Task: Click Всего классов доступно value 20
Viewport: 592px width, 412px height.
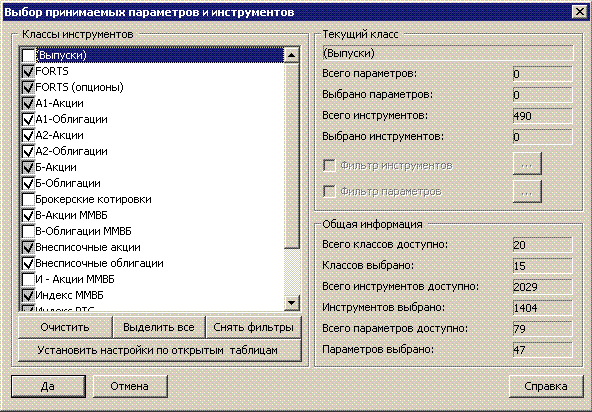Action: click(x=543, y=245)
